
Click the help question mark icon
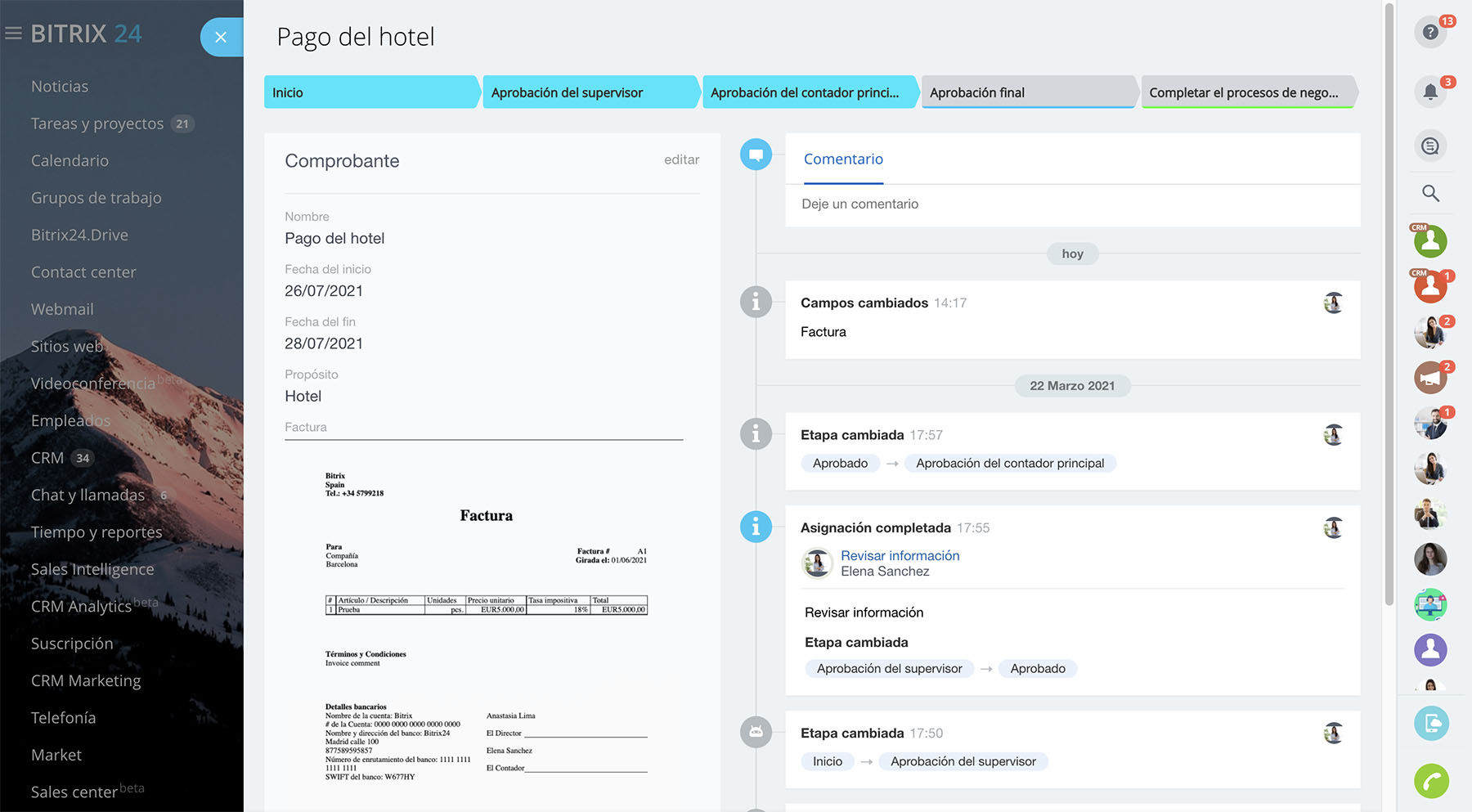(1429, 32)
